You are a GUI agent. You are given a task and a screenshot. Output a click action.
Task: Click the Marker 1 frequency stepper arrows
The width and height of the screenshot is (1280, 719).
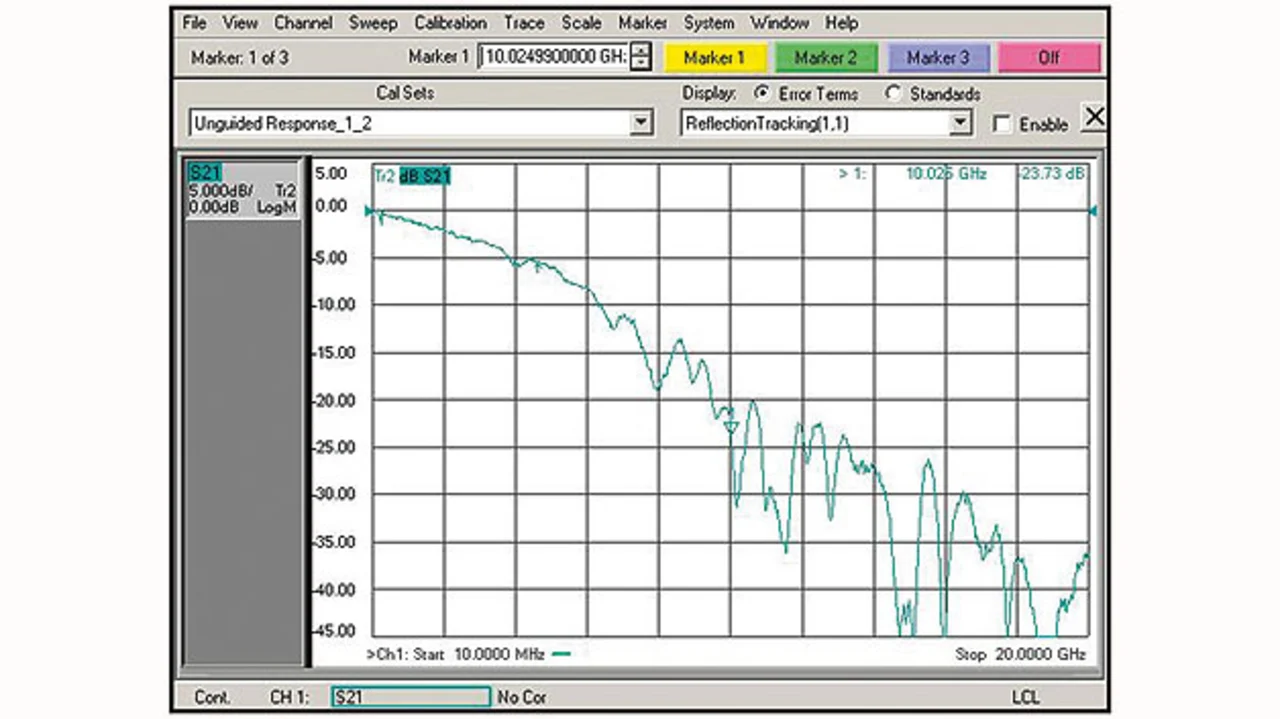tap(642, 57)
